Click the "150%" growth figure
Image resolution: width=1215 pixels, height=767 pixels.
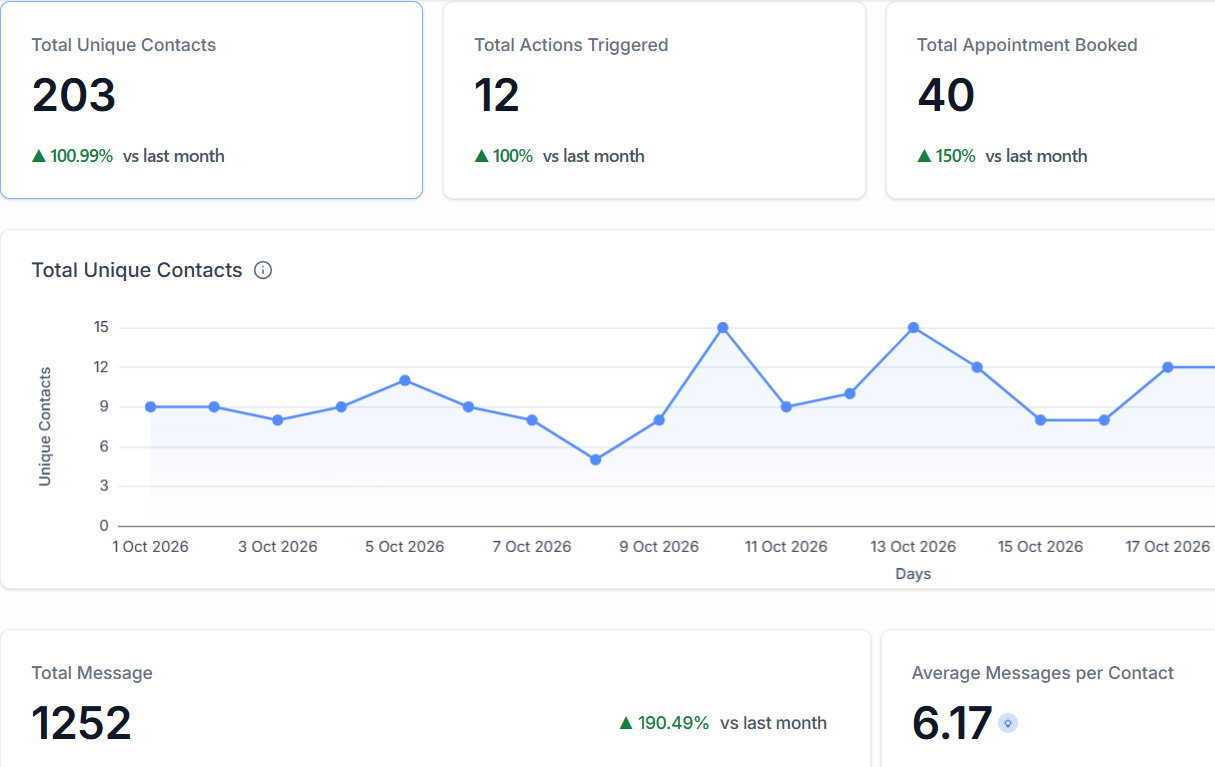[x=955, y=156]
